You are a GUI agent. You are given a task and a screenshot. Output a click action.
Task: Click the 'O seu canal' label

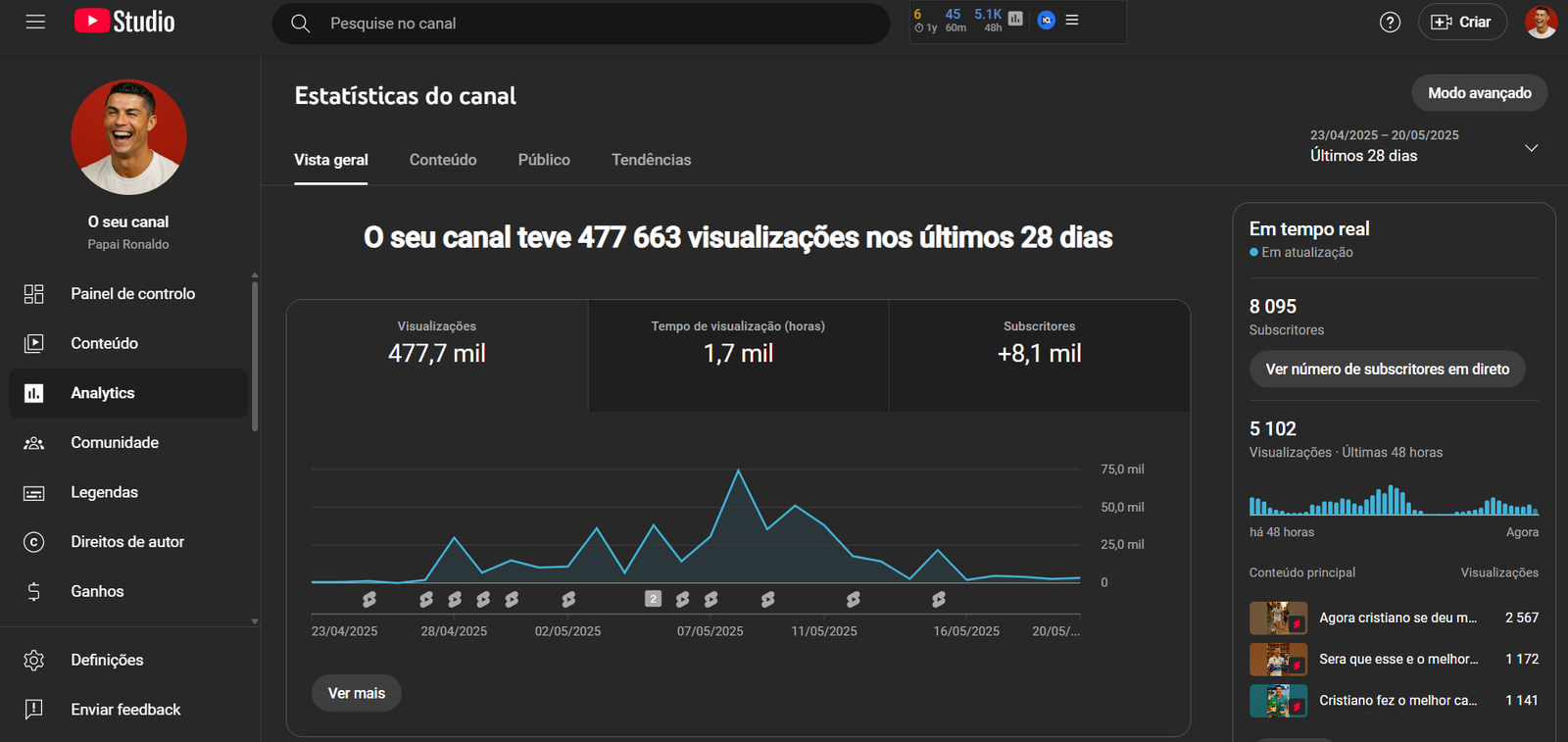(128, 222)
